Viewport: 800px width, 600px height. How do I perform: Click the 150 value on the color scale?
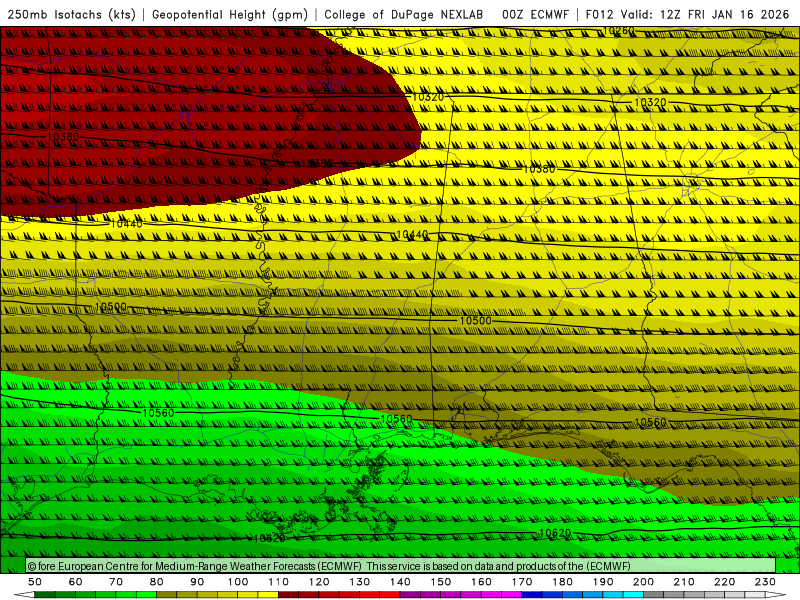[441, 582]
